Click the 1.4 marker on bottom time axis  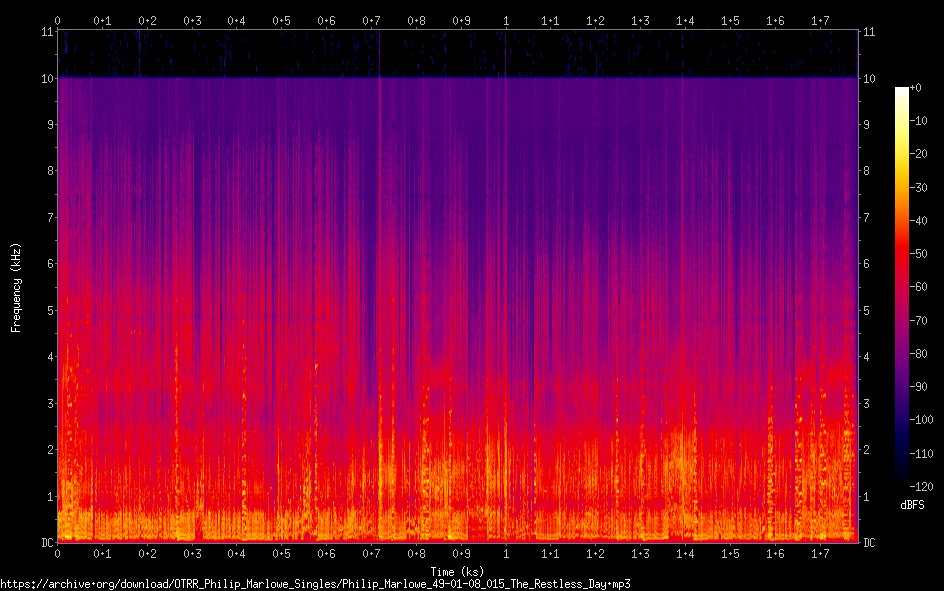685,554
